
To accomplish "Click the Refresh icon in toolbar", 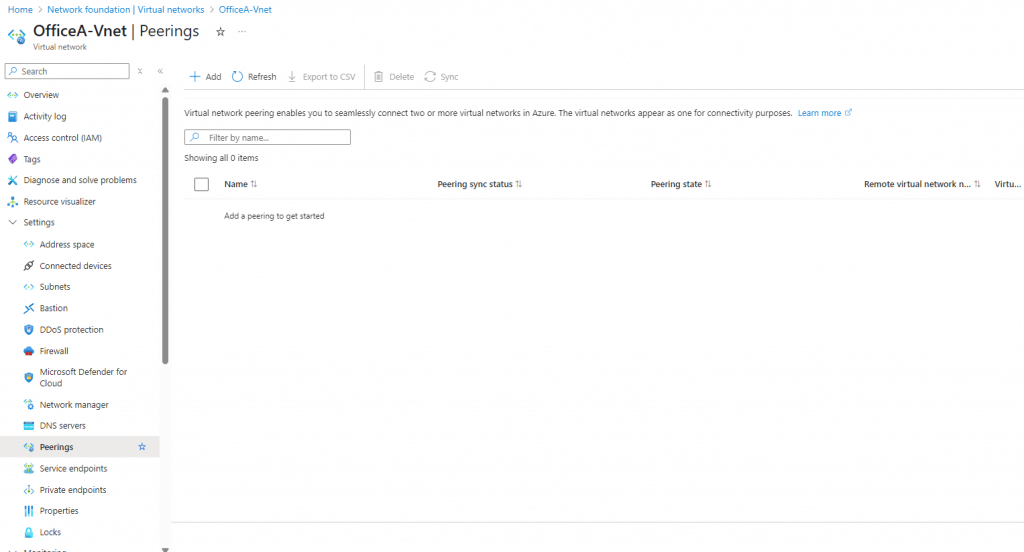I will coord(238,77).
